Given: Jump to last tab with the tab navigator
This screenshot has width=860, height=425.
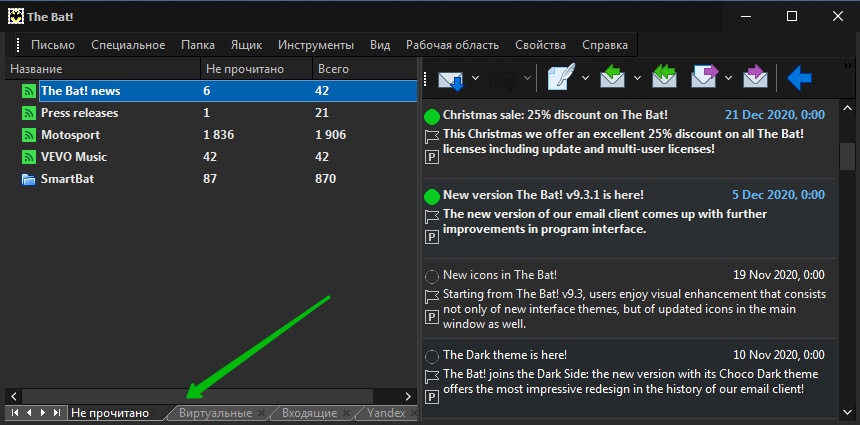Looking at the screenshot, I should 56,412.
